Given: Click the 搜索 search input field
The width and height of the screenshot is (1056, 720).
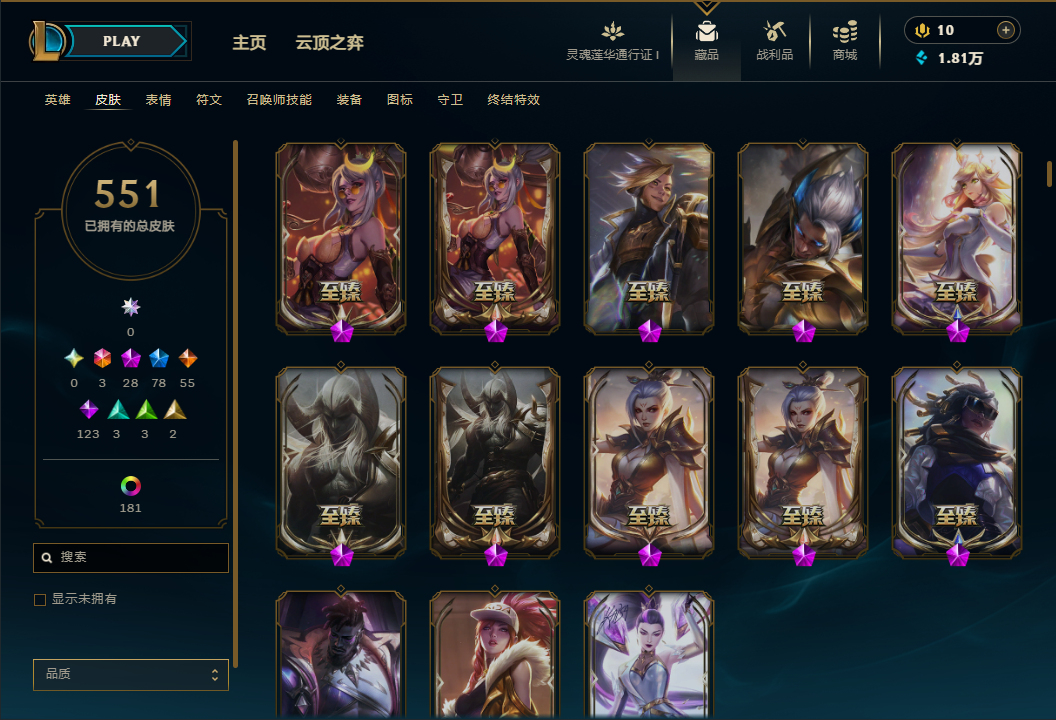Looking at the screenshot, I should [x=131, y=558].
